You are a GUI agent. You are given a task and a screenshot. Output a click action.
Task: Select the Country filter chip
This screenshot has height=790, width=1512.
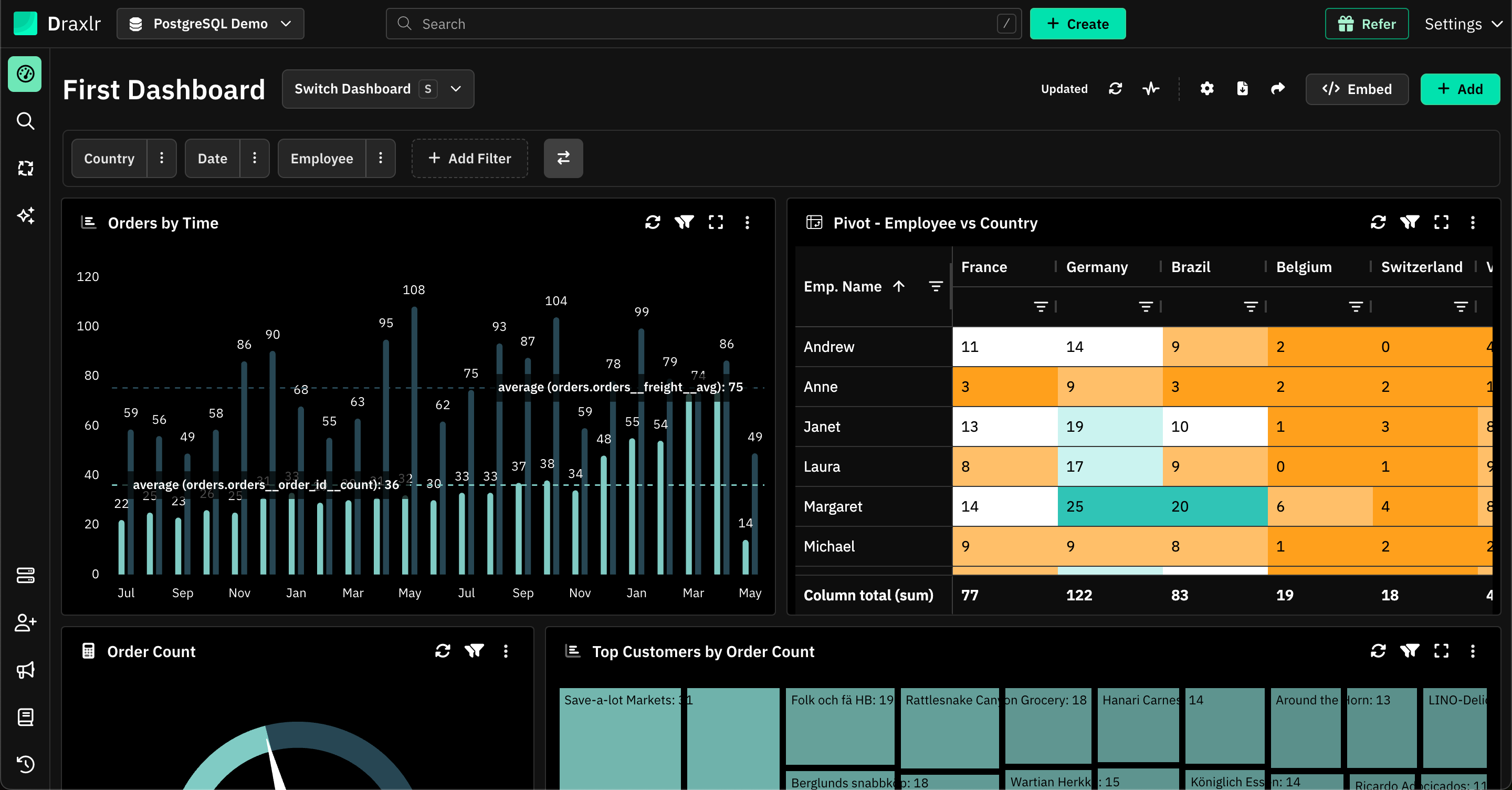109,158
